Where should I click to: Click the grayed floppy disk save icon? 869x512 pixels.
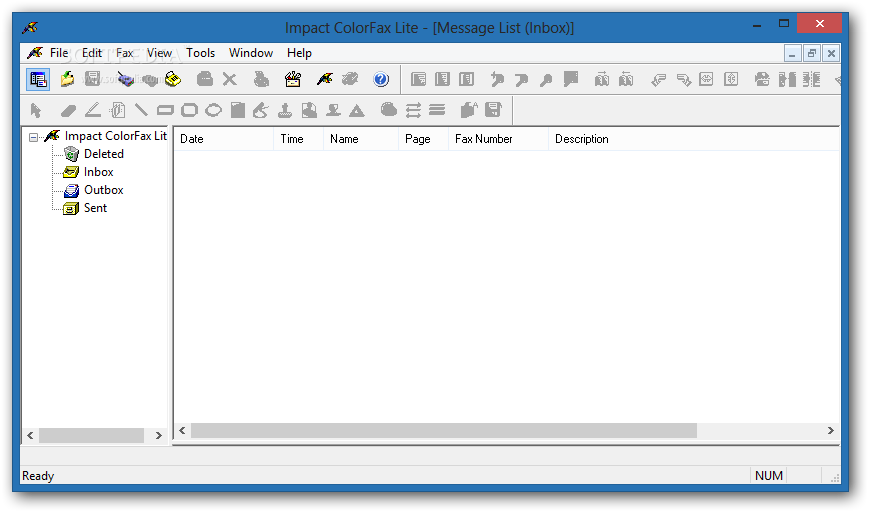[x=93, y=79]
